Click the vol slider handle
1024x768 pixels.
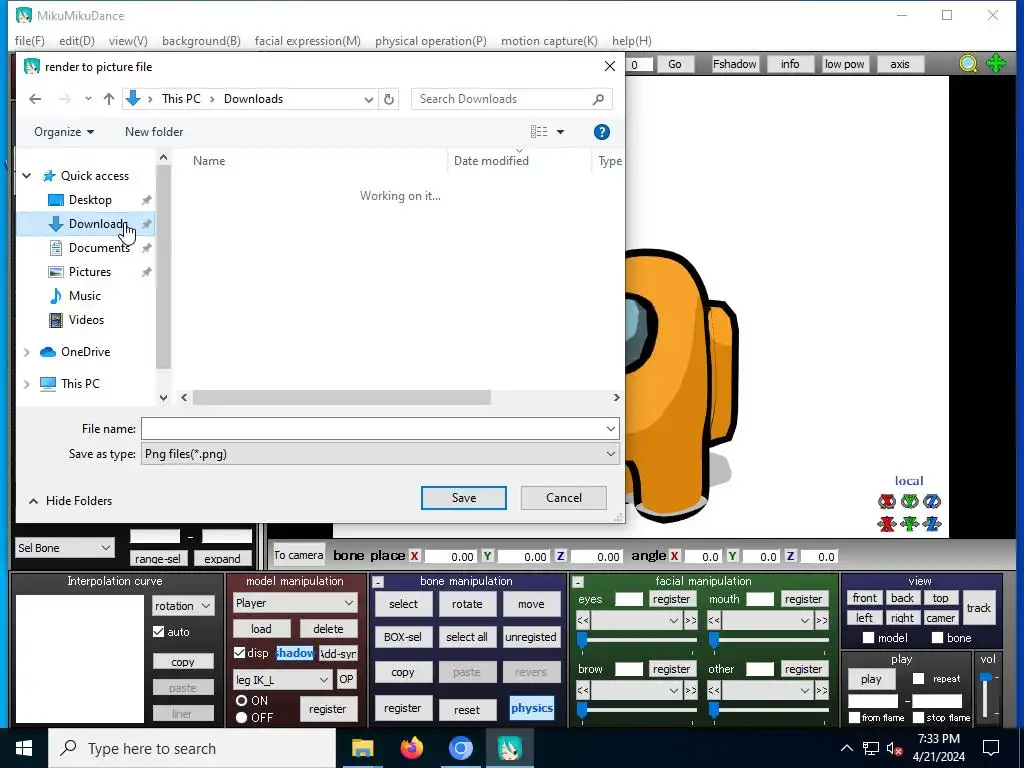(x=985, y=677)
